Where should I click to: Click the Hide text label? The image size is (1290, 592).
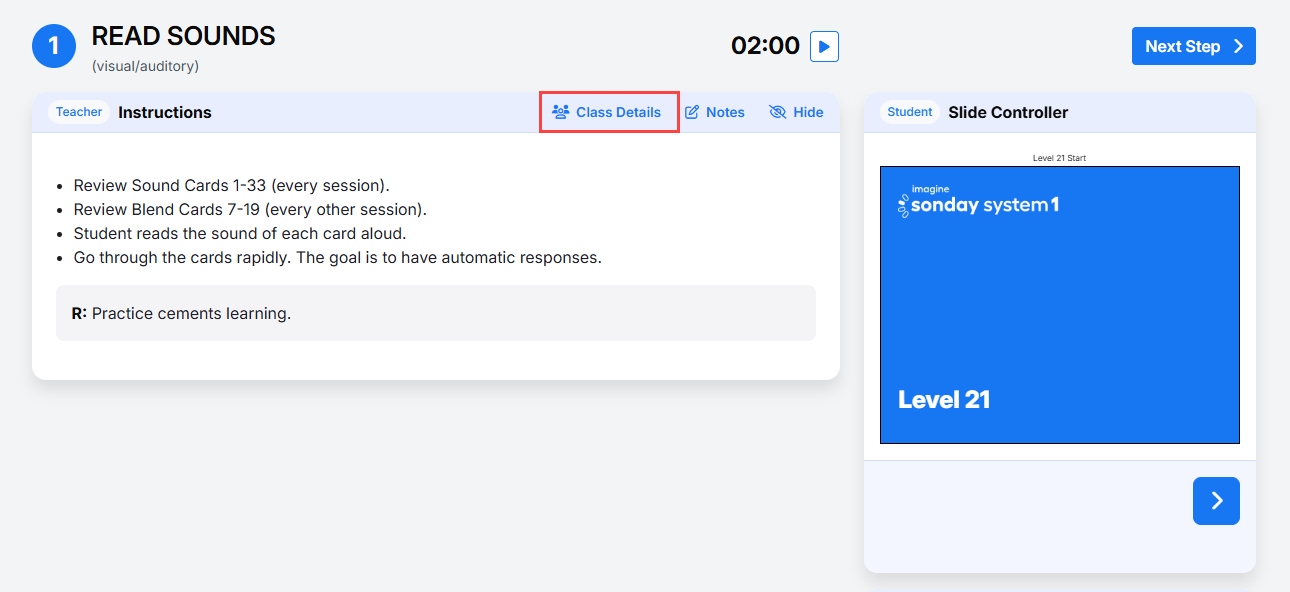808,112
